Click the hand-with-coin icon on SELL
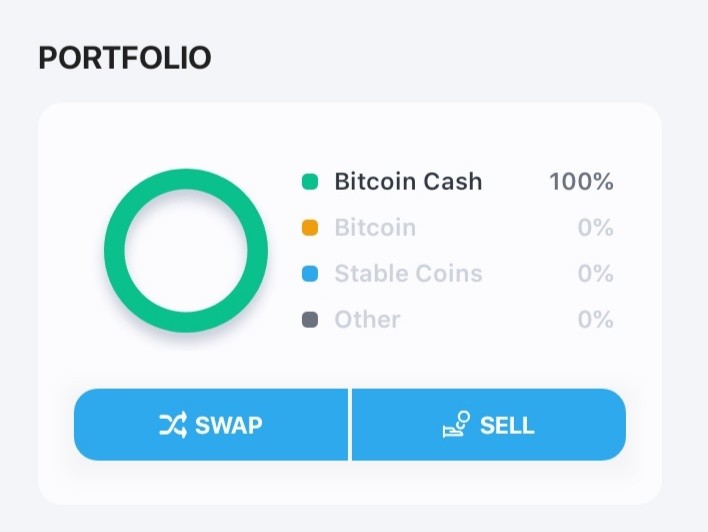The width and height of the screenshot is (708, 532). 456,425
